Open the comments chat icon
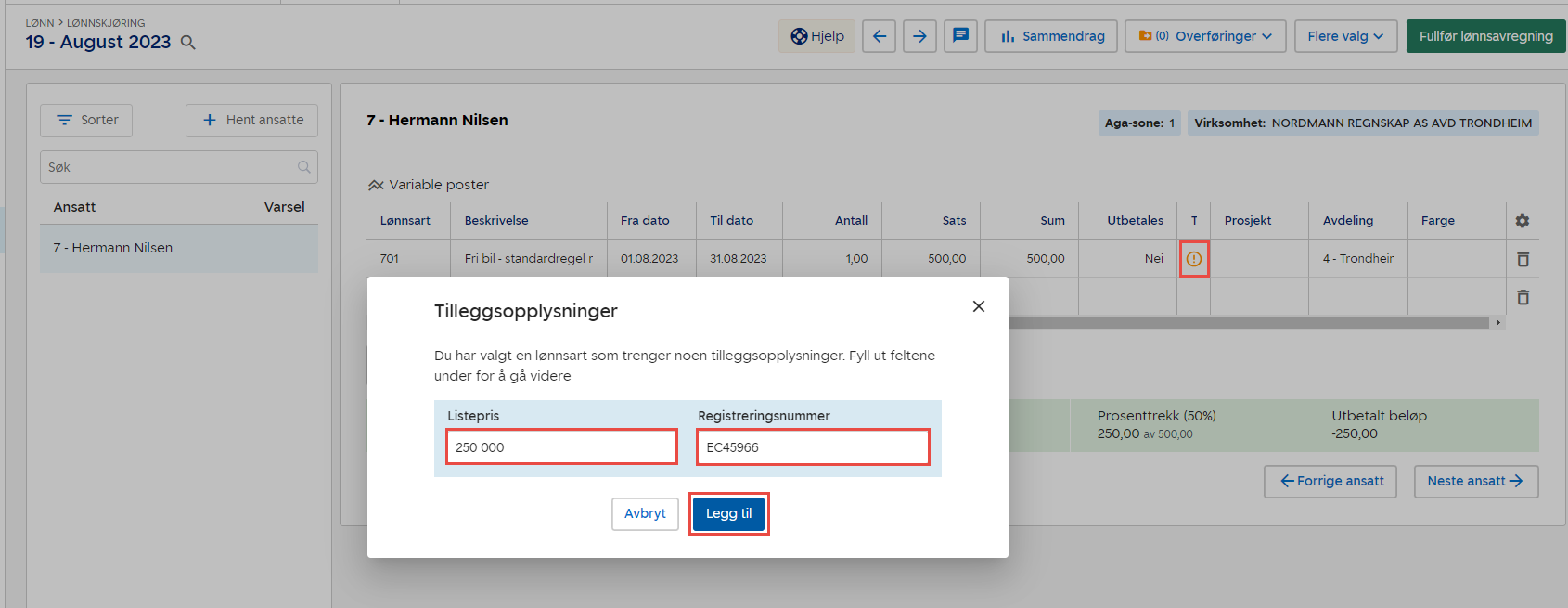This screenshot has height=608, width=1568. pos(960,36)
